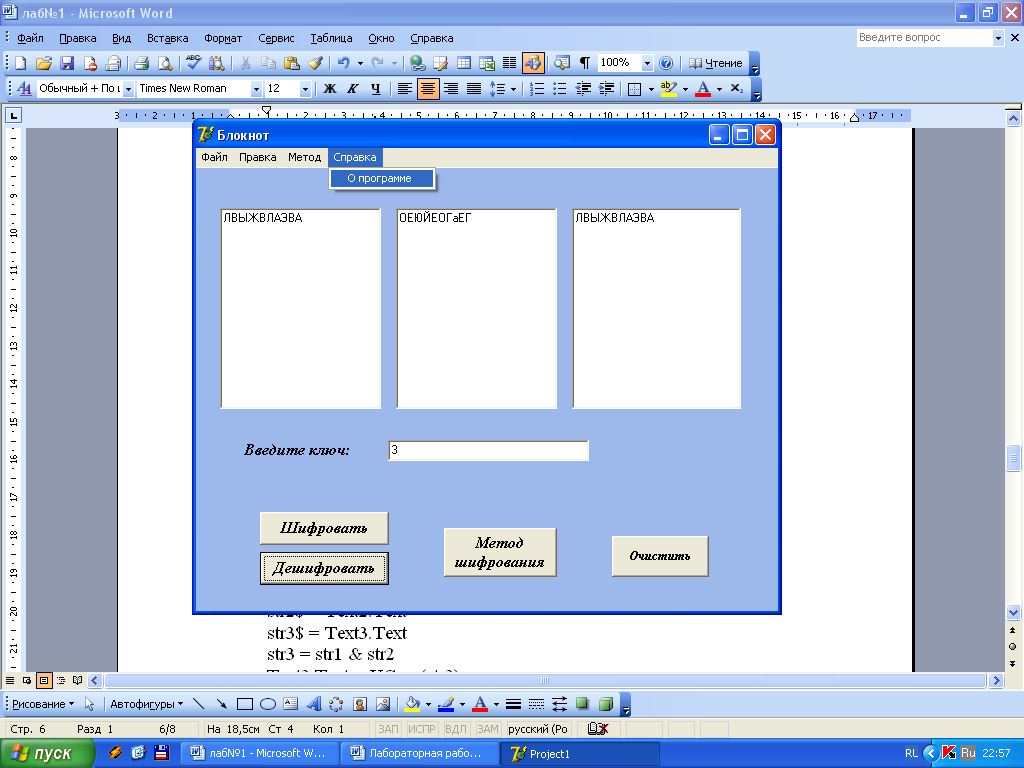This screenshot has width=1024, height=768.
Task: Click the Метод шифрования button
Action: 500,552
